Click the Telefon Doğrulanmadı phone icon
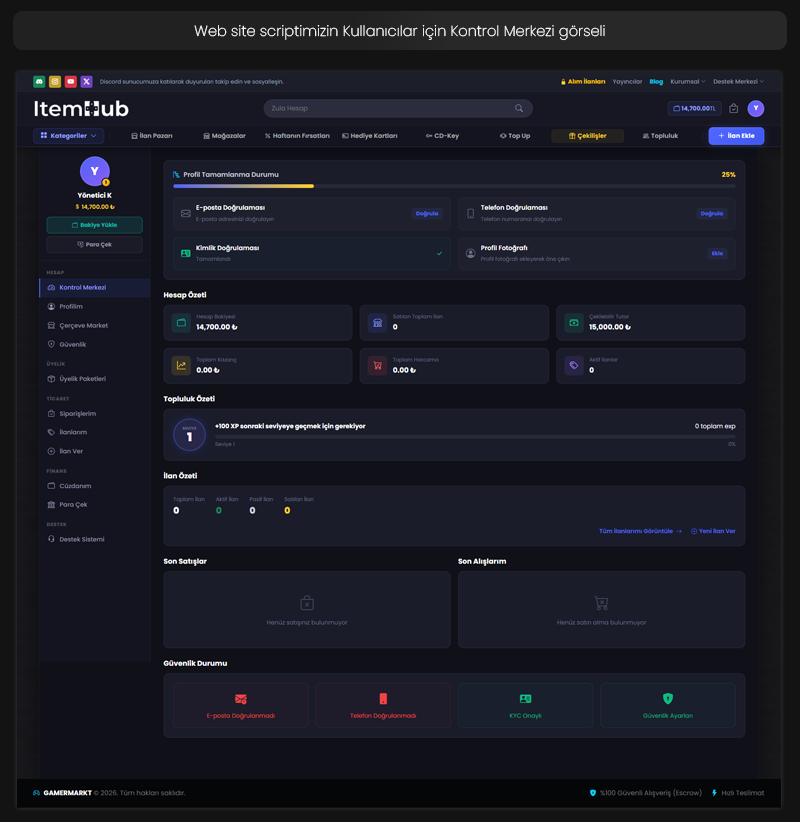800x822 pixels. pyautogui.click(x=383, y=699)
